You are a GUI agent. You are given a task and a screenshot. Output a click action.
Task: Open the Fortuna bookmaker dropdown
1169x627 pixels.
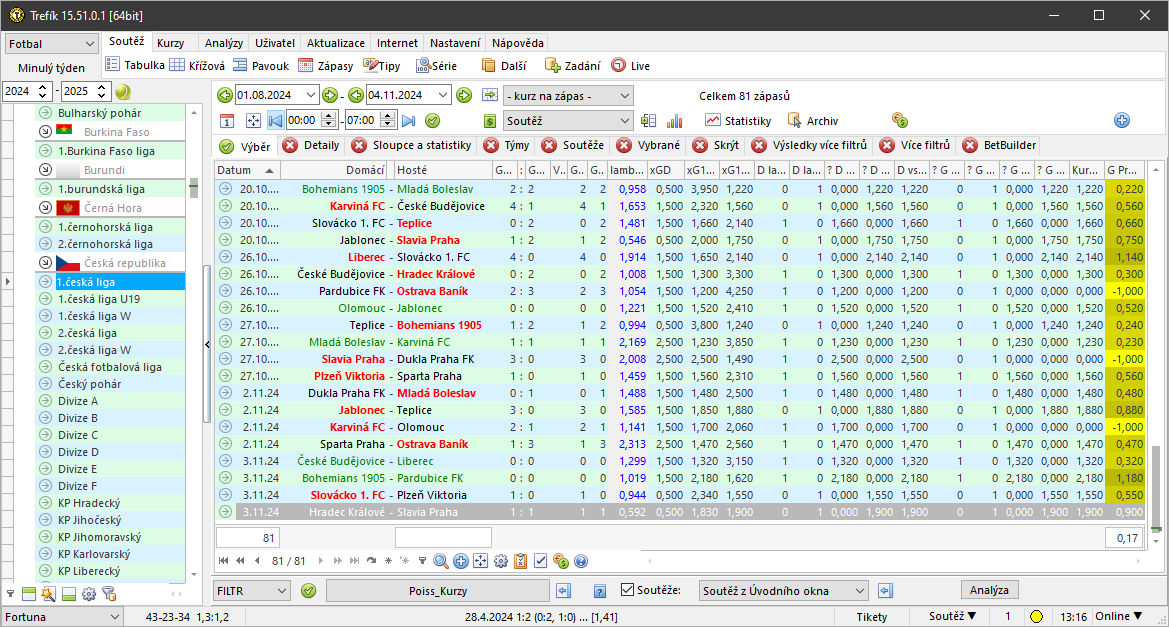pyautogui.click(x=62, y=617)
